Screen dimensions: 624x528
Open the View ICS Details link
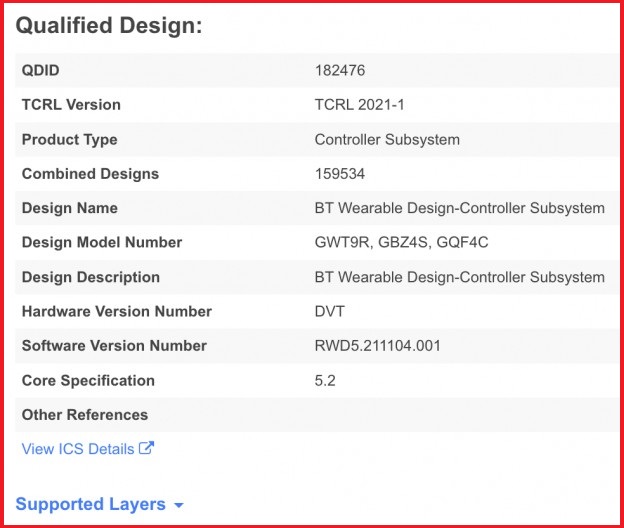78,449
